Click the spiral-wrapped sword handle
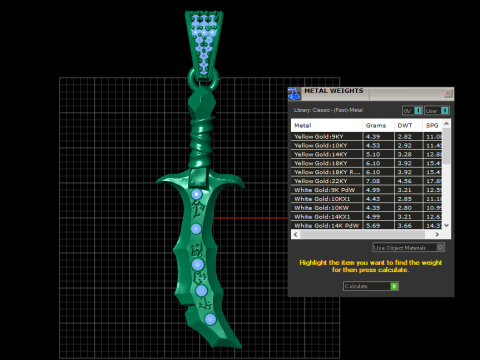Image resolution: width=480 pixels, height=360 pixels. point(202,142)
